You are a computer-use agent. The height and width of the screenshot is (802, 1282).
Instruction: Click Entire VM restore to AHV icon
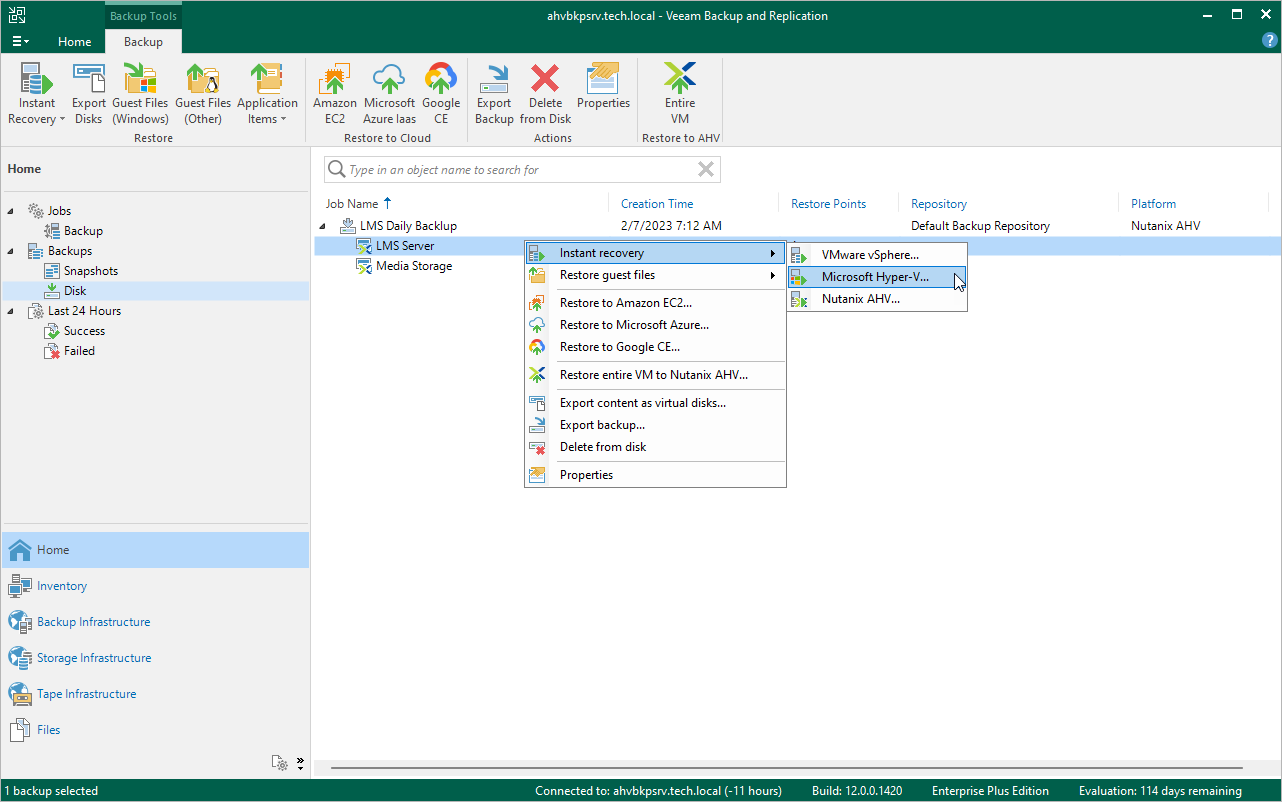coord(680,94)
